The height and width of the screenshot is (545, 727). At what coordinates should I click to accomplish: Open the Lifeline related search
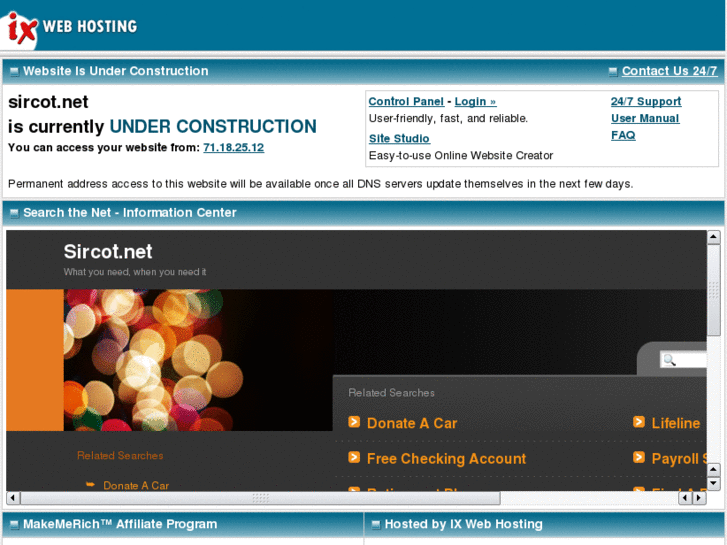click(676, 423)
